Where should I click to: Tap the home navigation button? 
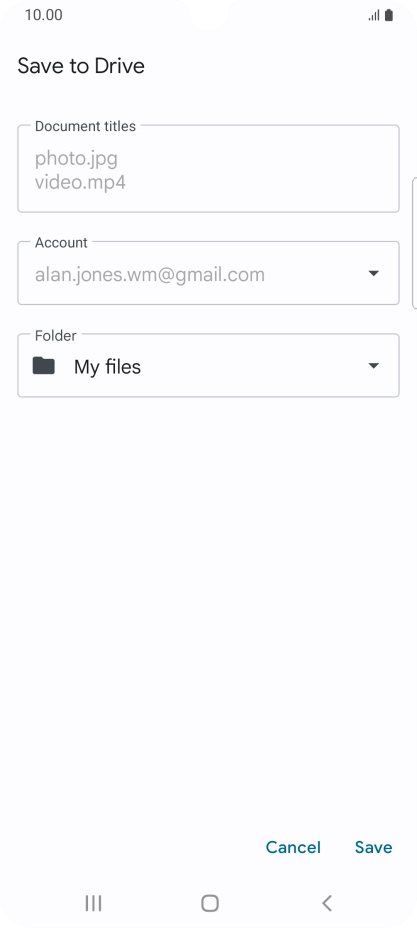(209, 903)
